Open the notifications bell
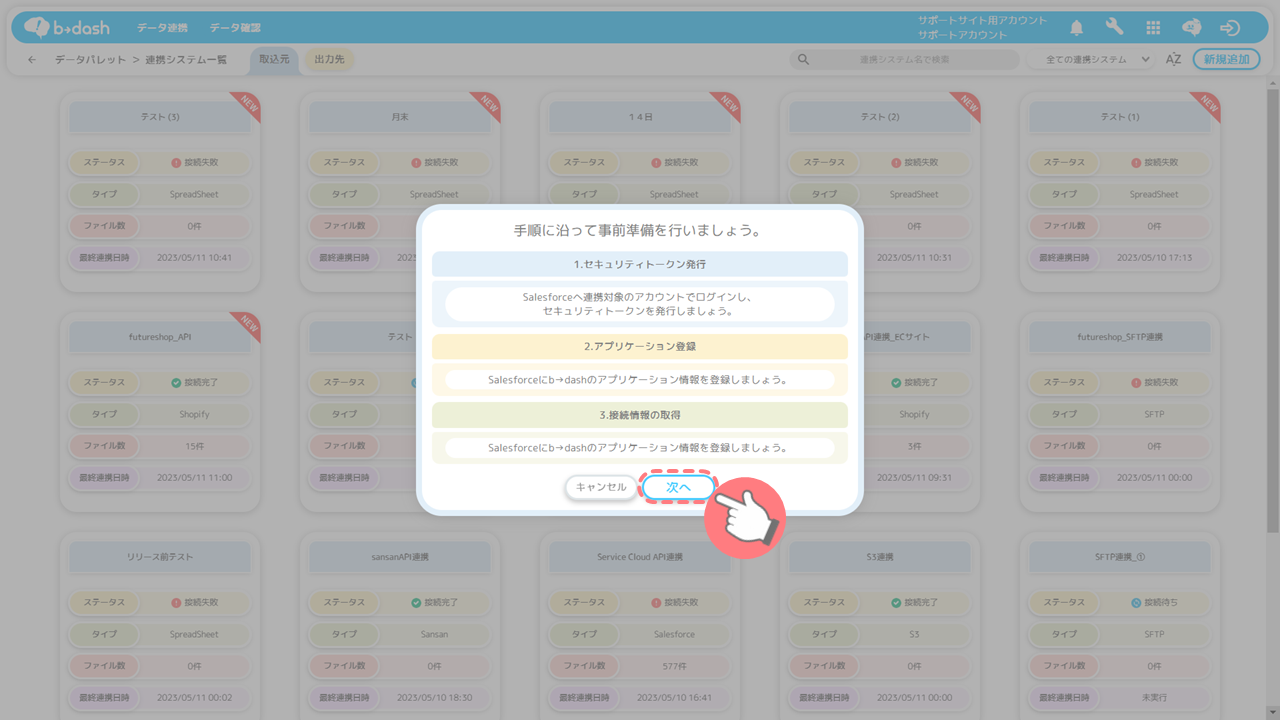Screen dimensions: 1280x720 coord(1077,28)
